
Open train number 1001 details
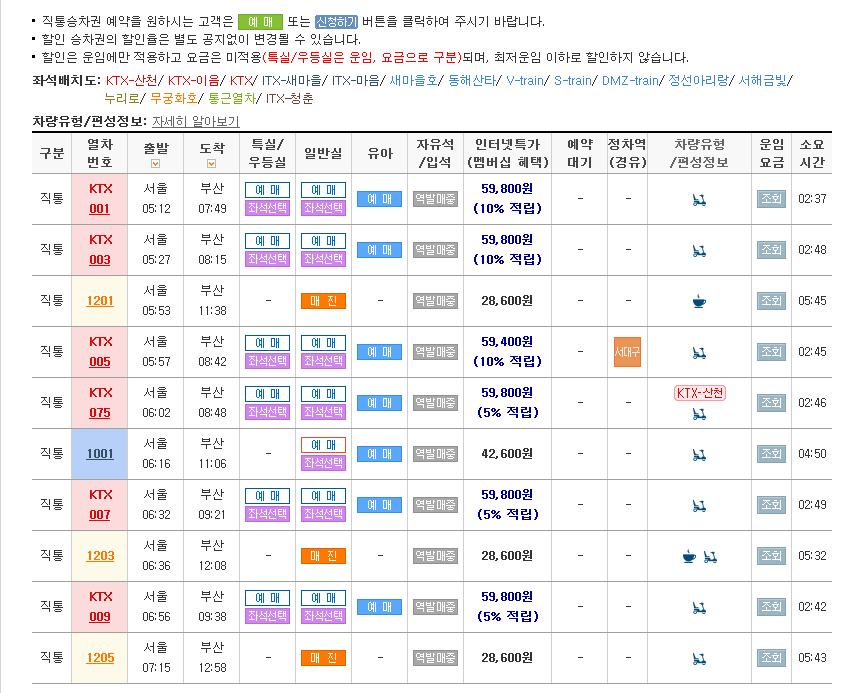(x=100, y=454)
